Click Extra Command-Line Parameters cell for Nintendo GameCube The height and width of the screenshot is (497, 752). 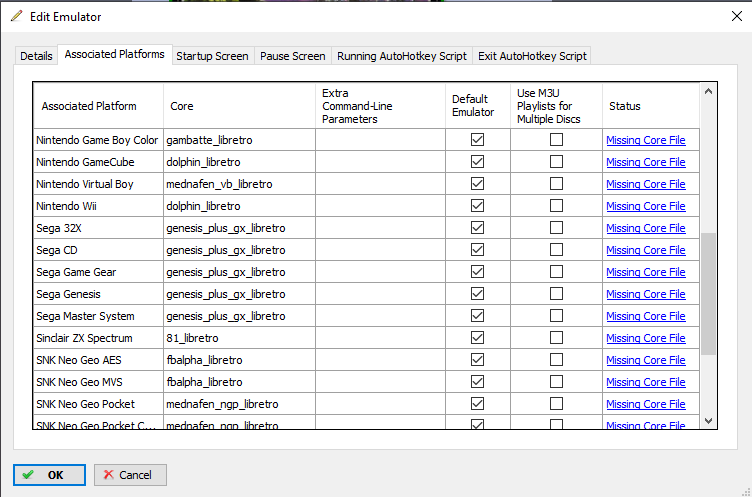[380, 162]
